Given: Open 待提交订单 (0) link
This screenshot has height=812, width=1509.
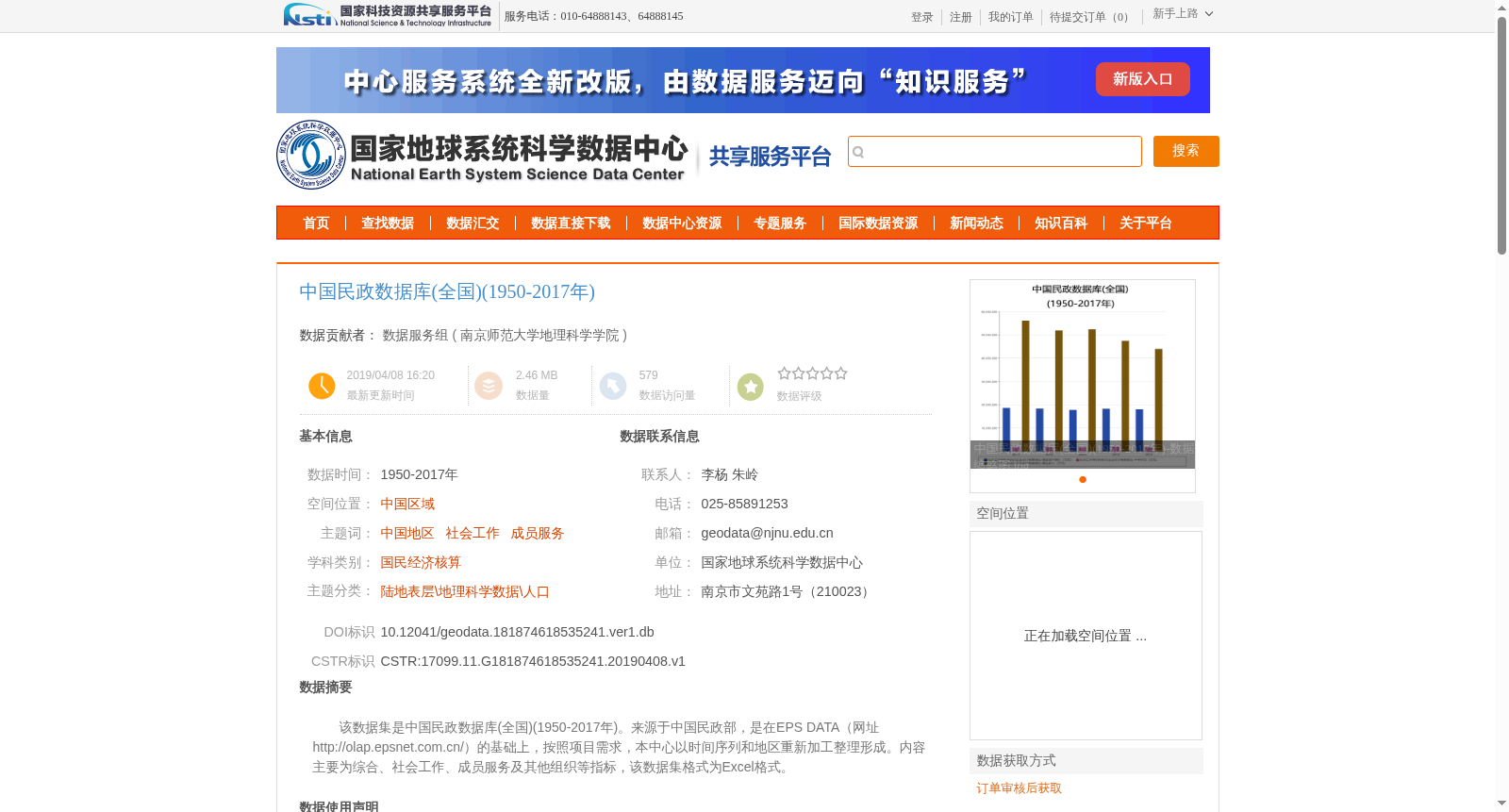Looking at the screenshot, I should [x=1091, y=17].
